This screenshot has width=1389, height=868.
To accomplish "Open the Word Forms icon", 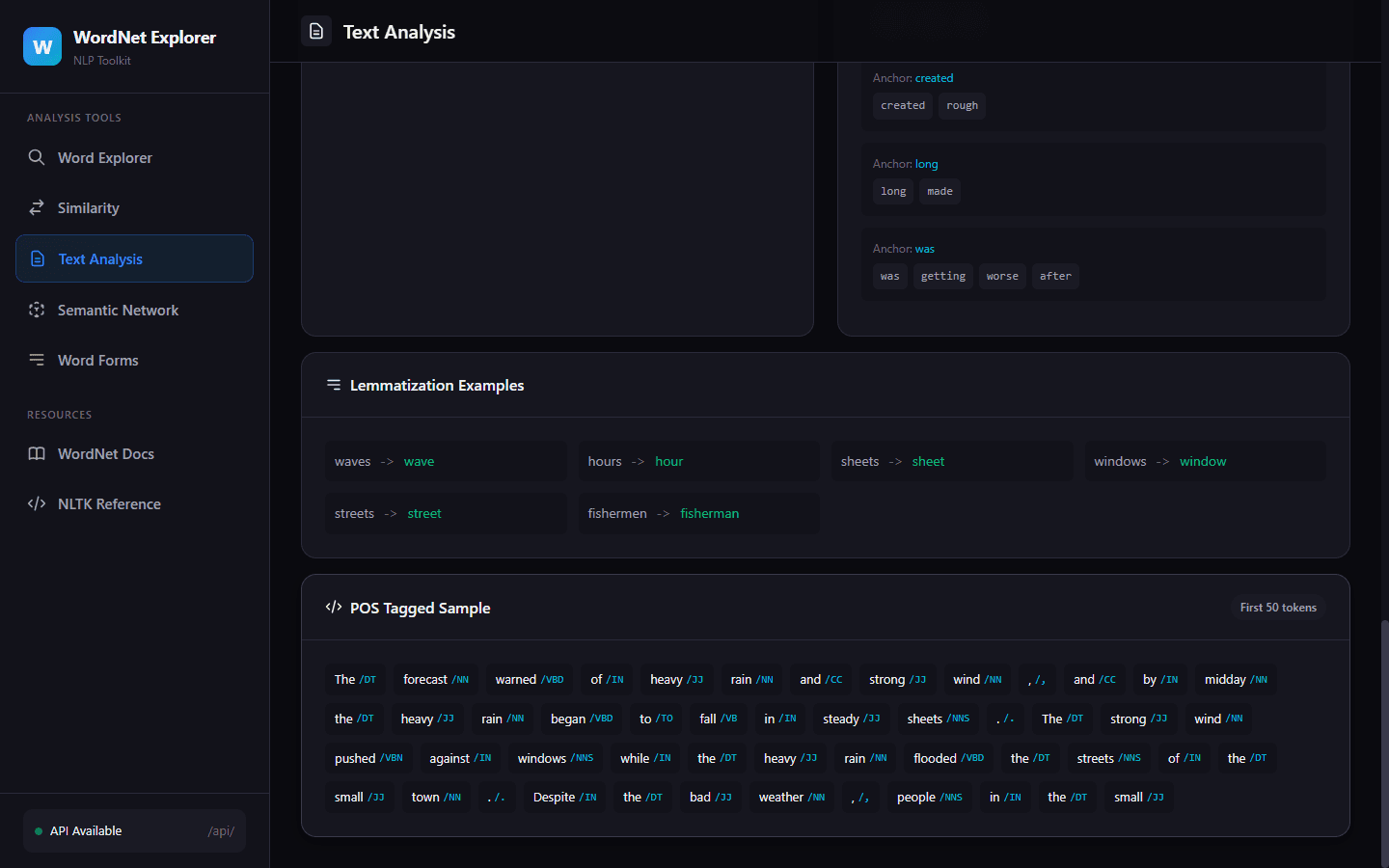I will click(37, 360).
